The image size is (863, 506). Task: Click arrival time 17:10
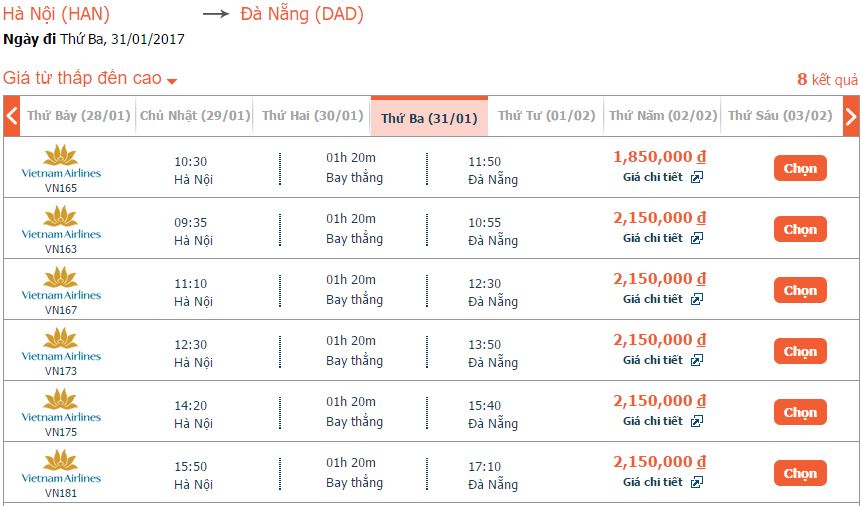tap(484, 467)
